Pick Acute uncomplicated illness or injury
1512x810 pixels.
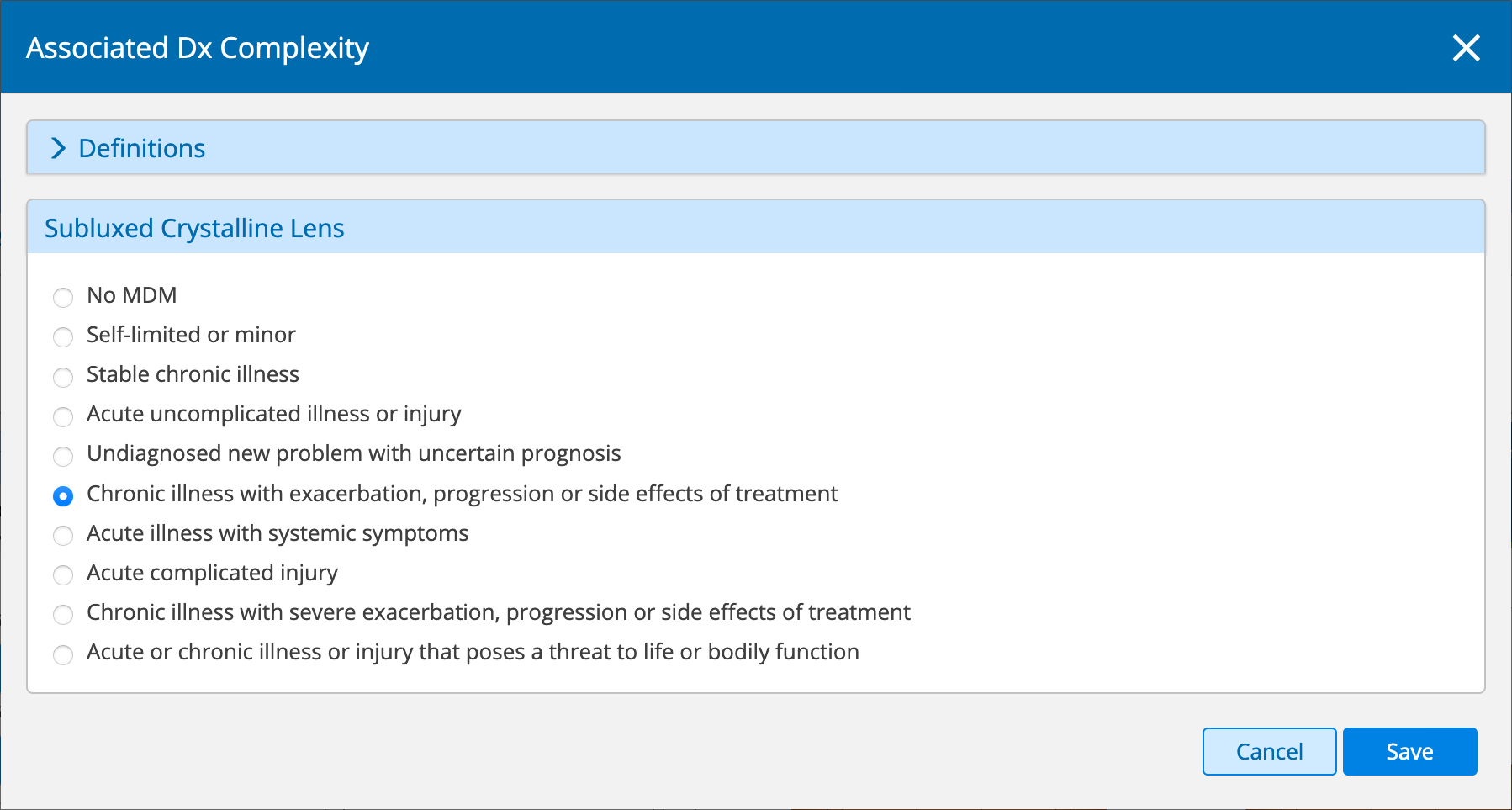pyautogui.click(x=63, y=416)
